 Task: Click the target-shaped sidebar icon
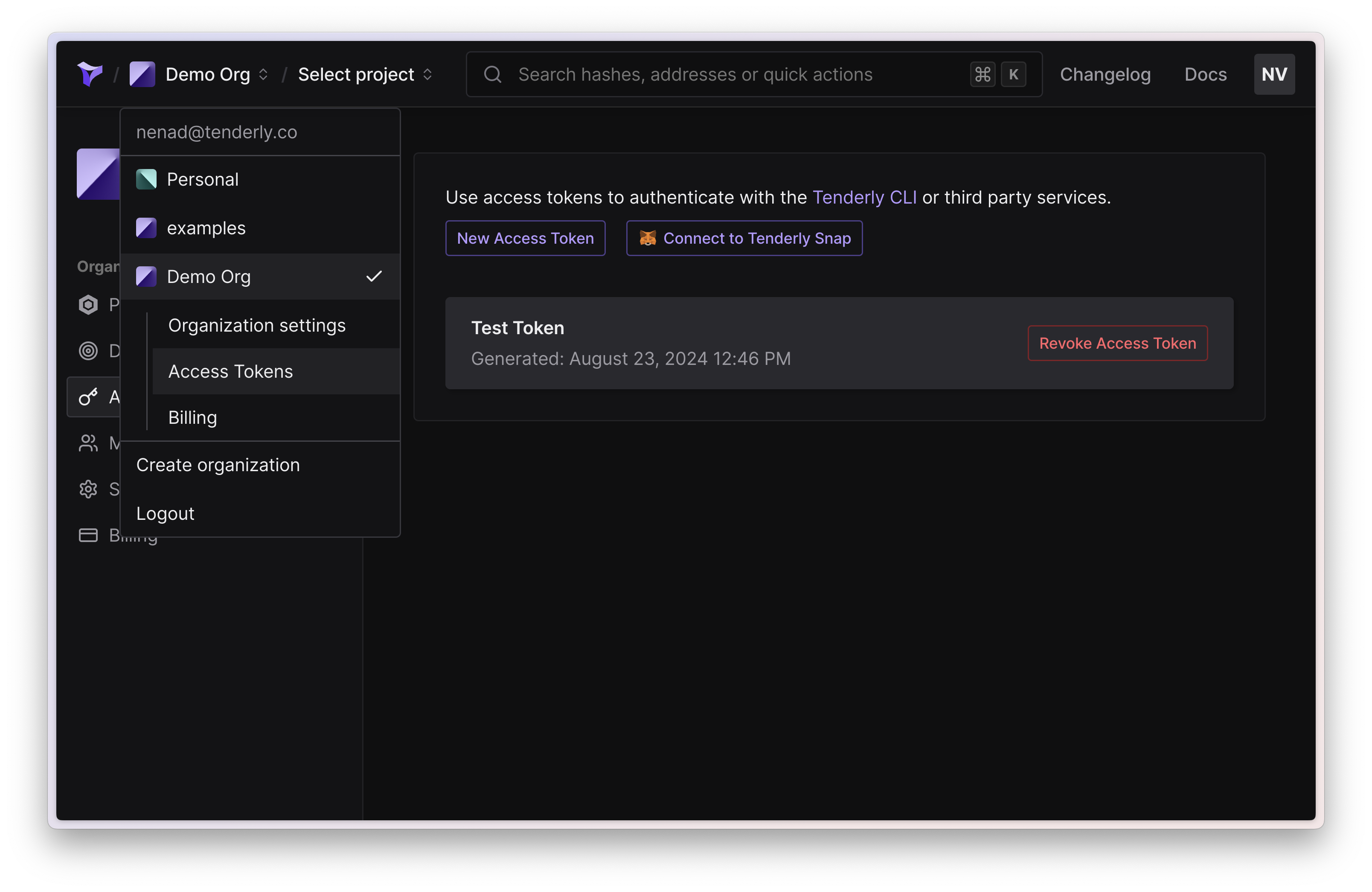coord(88,350)
